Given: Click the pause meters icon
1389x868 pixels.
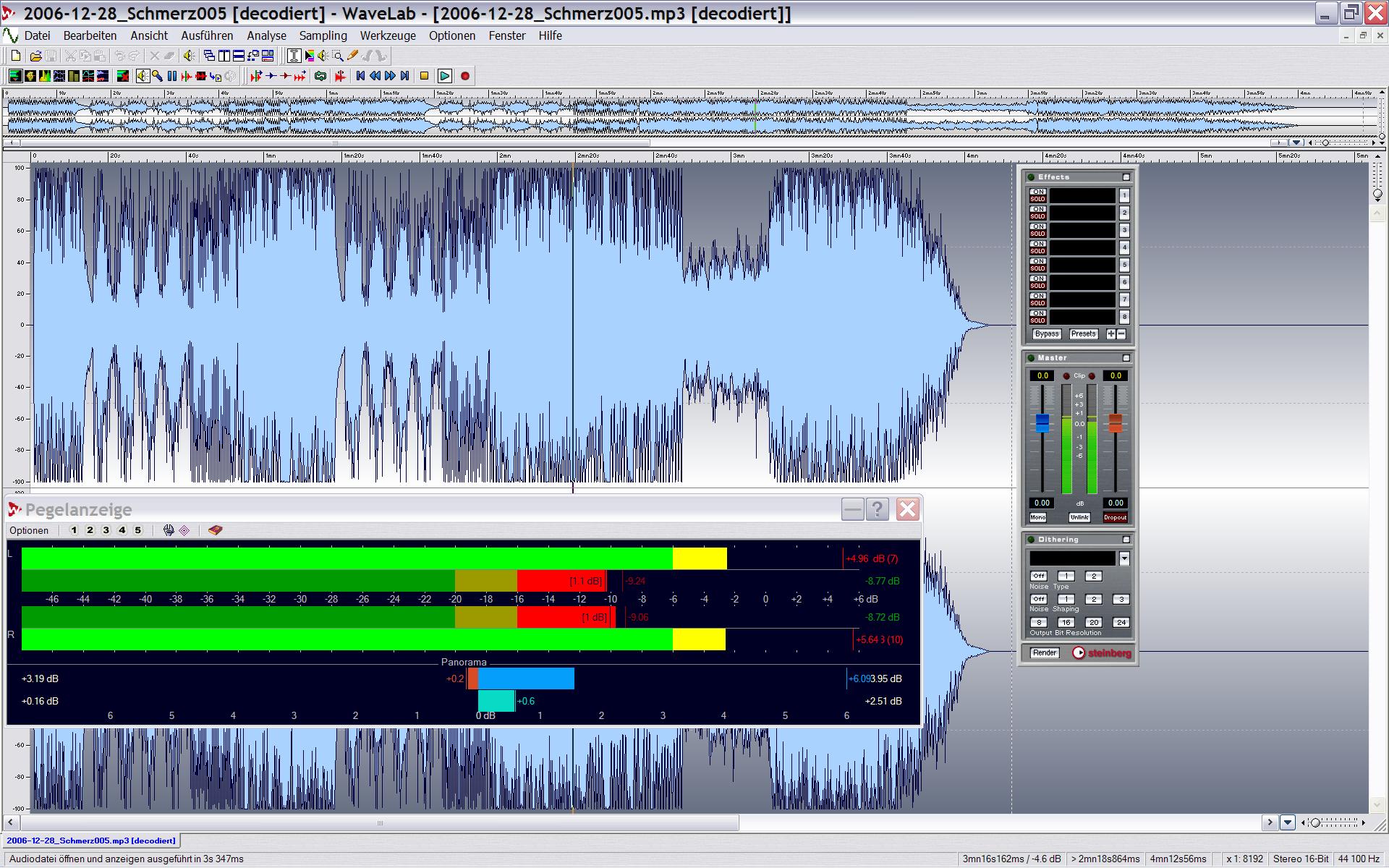Looking at the screenshot, I should tap(171, 76).
